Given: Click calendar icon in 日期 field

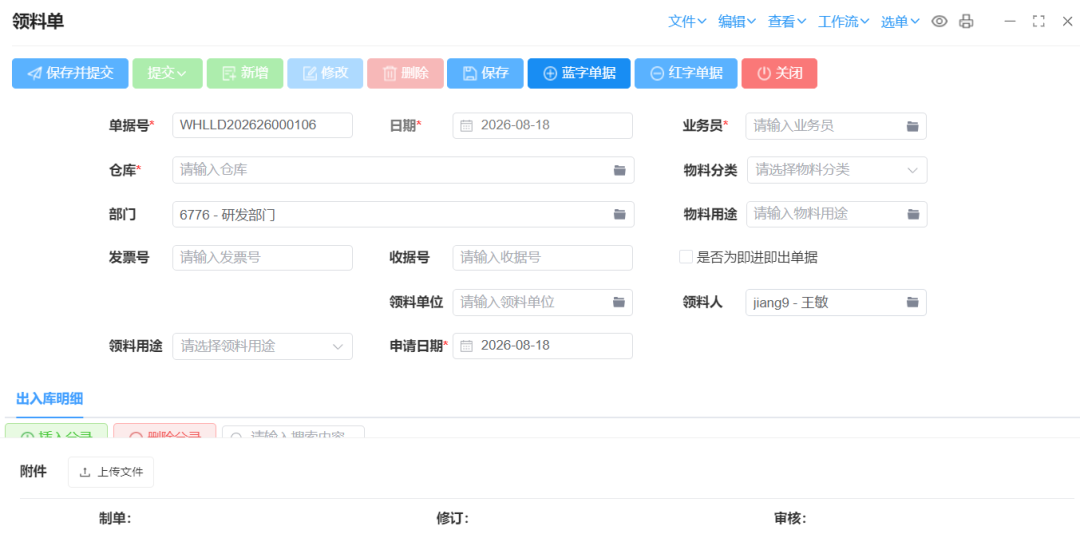Looking at the screenshot, I should pyautogui.click(x=466, y=125).
